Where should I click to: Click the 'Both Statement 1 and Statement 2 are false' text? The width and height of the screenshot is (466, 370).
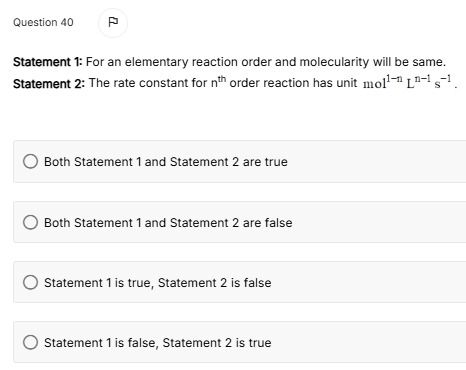168,223
